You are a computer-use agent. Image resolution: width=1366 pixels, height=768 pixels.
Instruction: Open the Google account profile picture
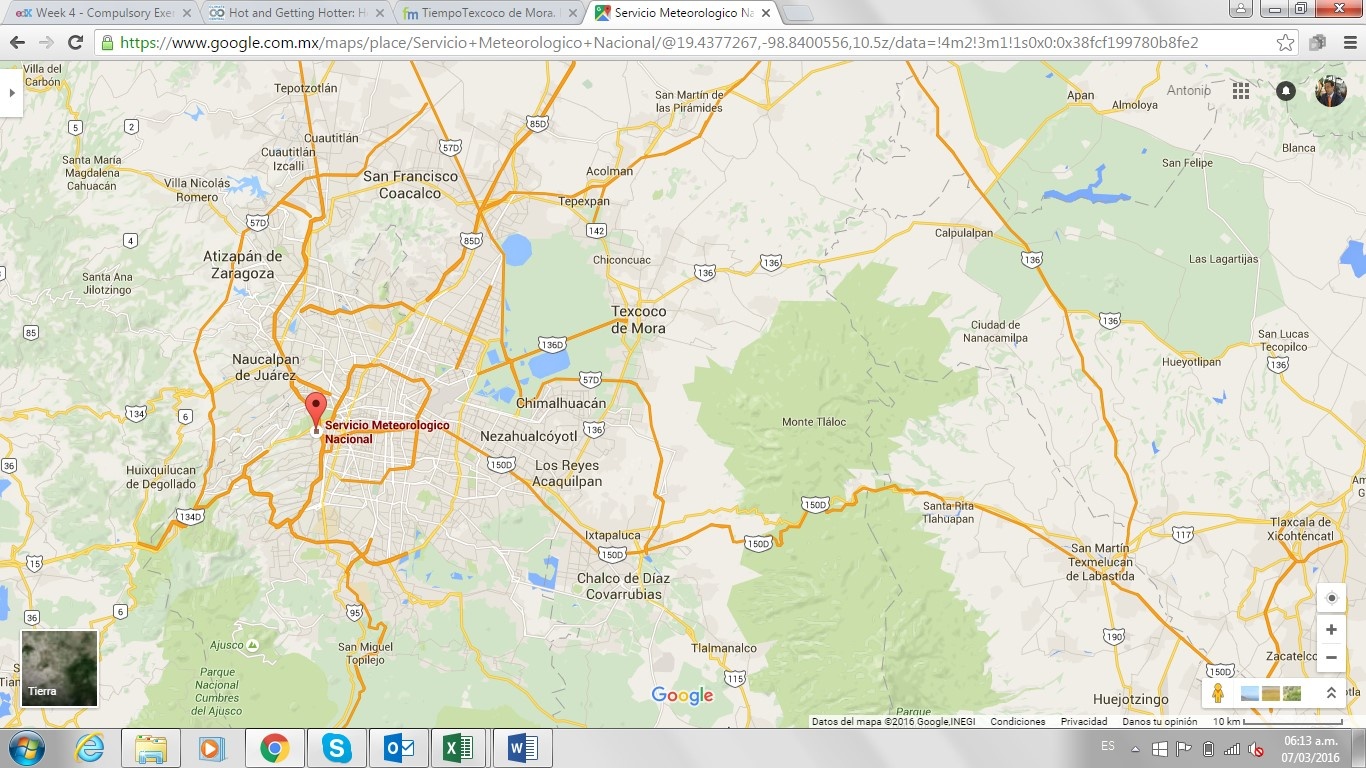1330,91
